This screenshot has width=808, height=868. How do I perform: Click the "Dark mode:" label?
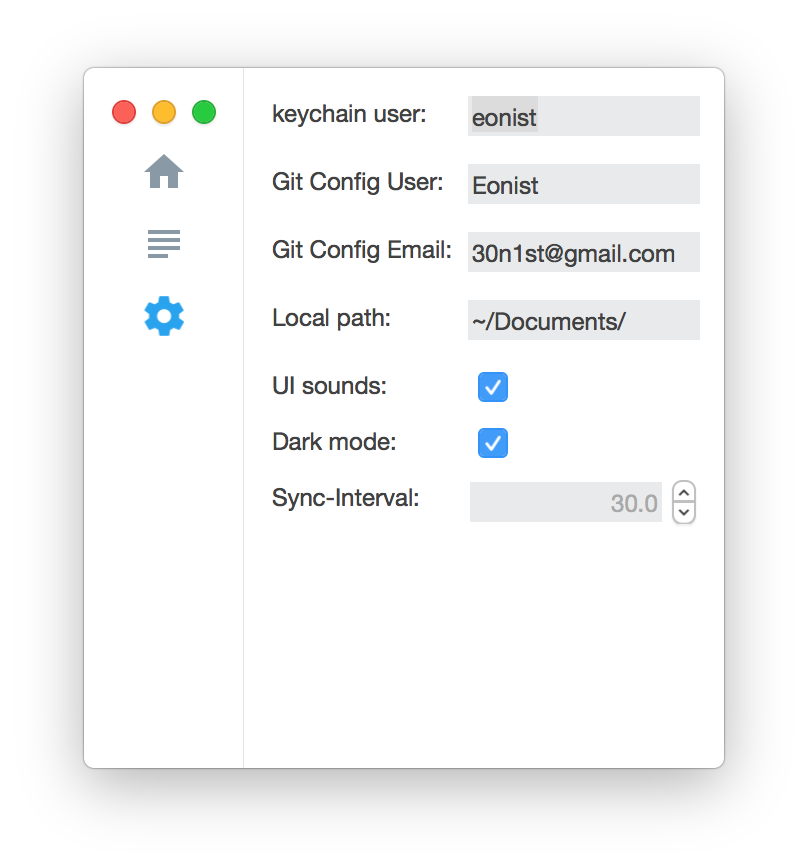pos(334,442)
